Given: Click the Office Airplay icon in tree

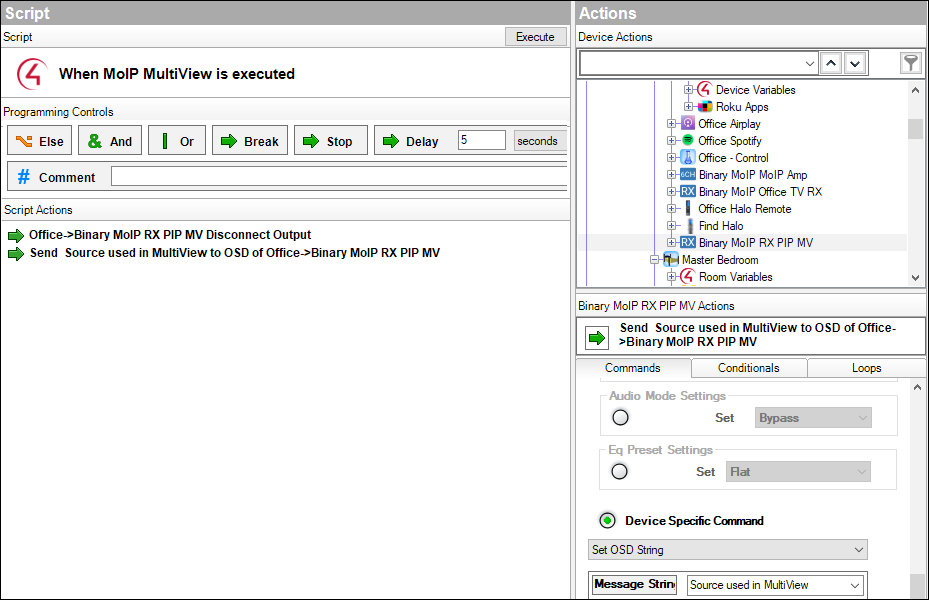Looking at the screenshot, I should coord(688,124).
